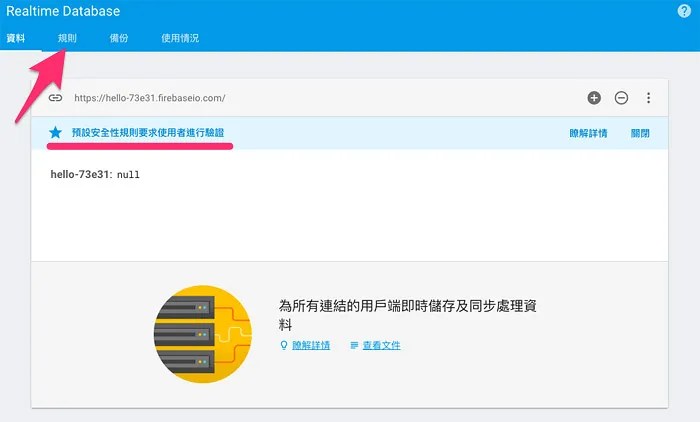The image size is (700, 422).
Task: Click the link icon beside database URL
Action: pyautogui.click(x=55, y=98)
